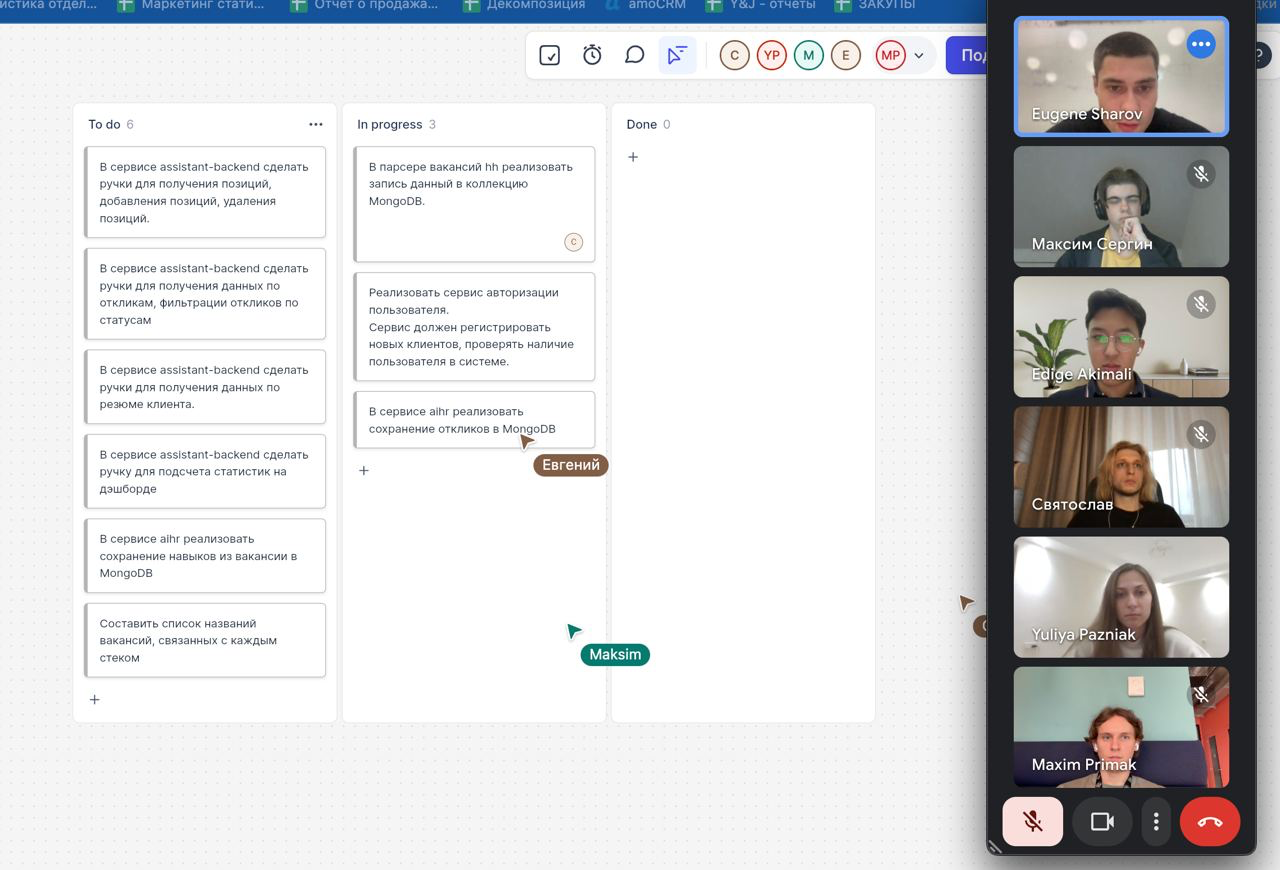Image resolution: width=1280 pixels, height=870 pixels.
Task: Add a new card to the To do column
Action: tap(95, 699)
